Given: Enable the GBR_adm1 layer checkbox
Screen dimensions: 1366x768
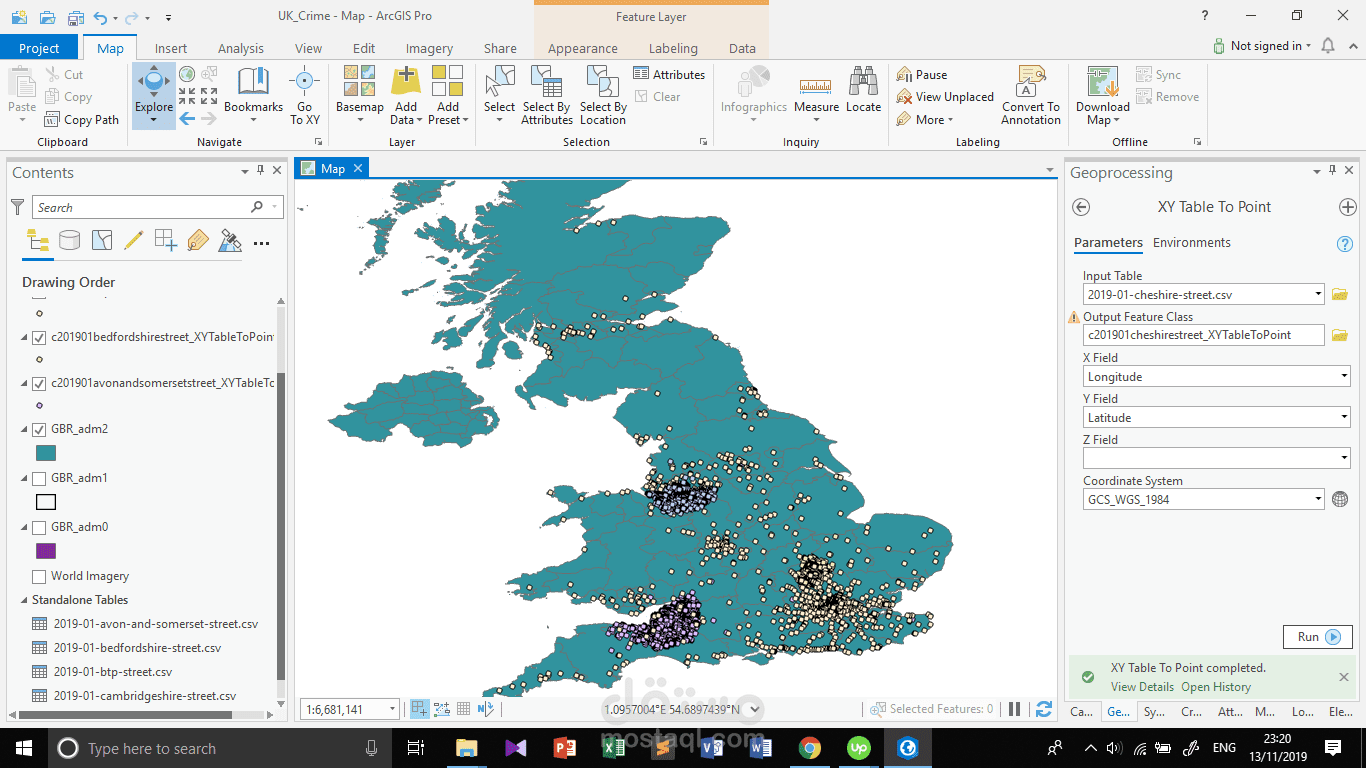Looking at the screenshot, I should (x=39, y=478).
